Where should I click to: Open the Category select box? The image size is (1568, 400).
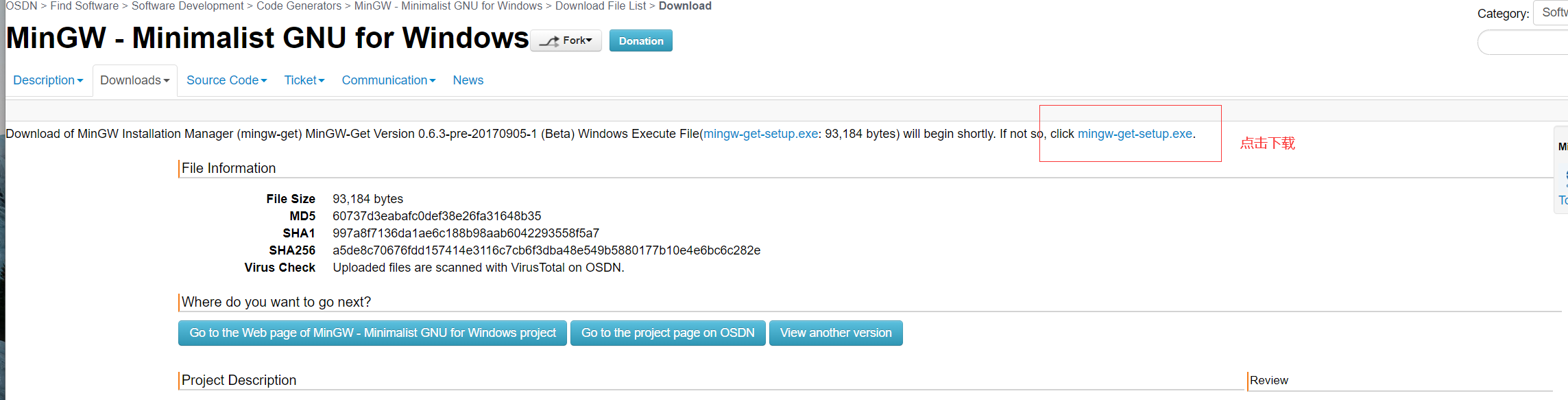click(1553, 12)
